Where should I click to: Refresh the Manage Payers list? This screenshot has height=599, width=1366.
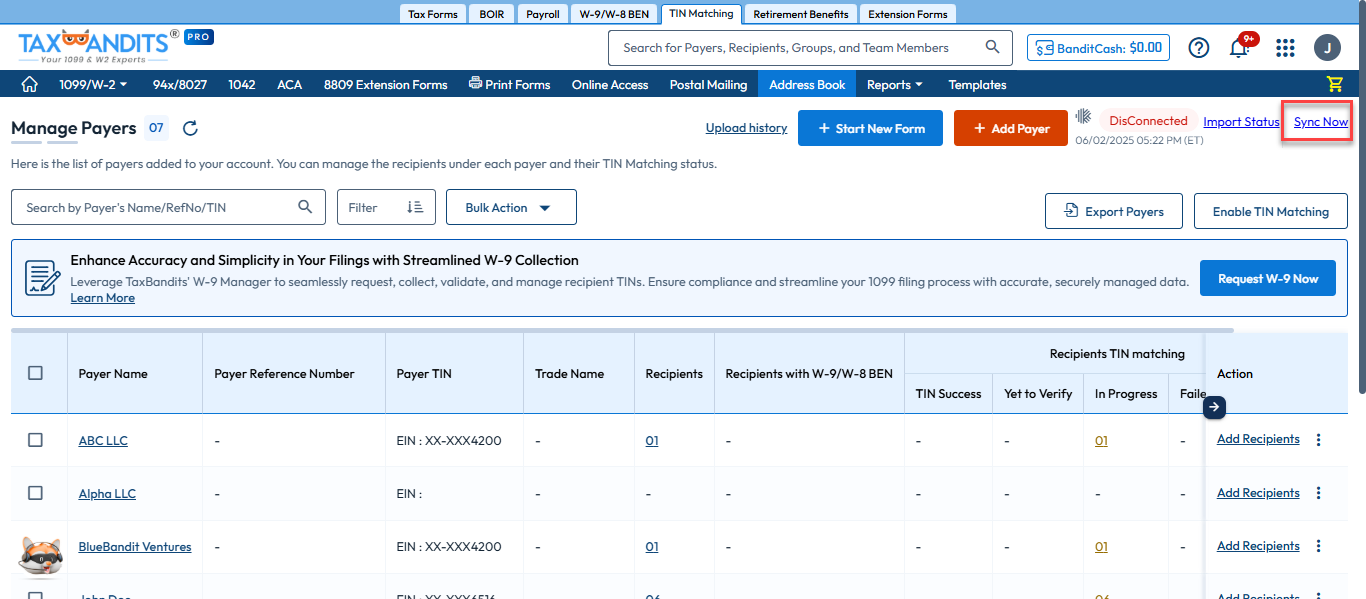191,128
